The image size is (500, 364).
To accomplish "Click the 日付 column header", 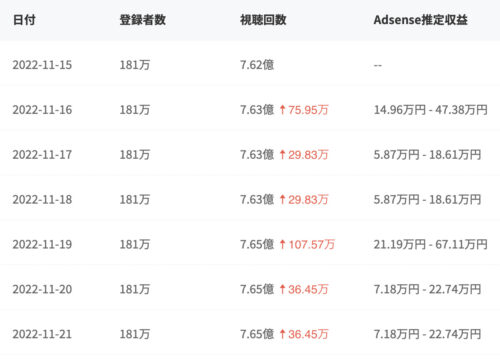I will 24,20.
